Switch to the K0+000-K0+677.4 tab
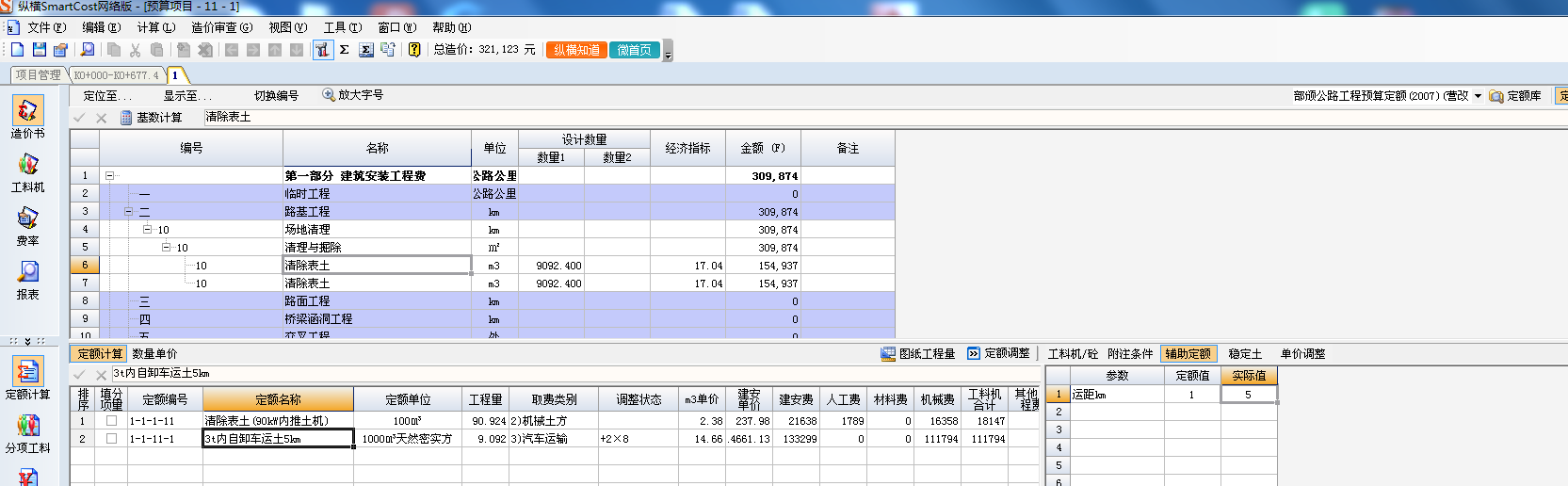Viewport: 1568px width, 486px height. (117, 75)
